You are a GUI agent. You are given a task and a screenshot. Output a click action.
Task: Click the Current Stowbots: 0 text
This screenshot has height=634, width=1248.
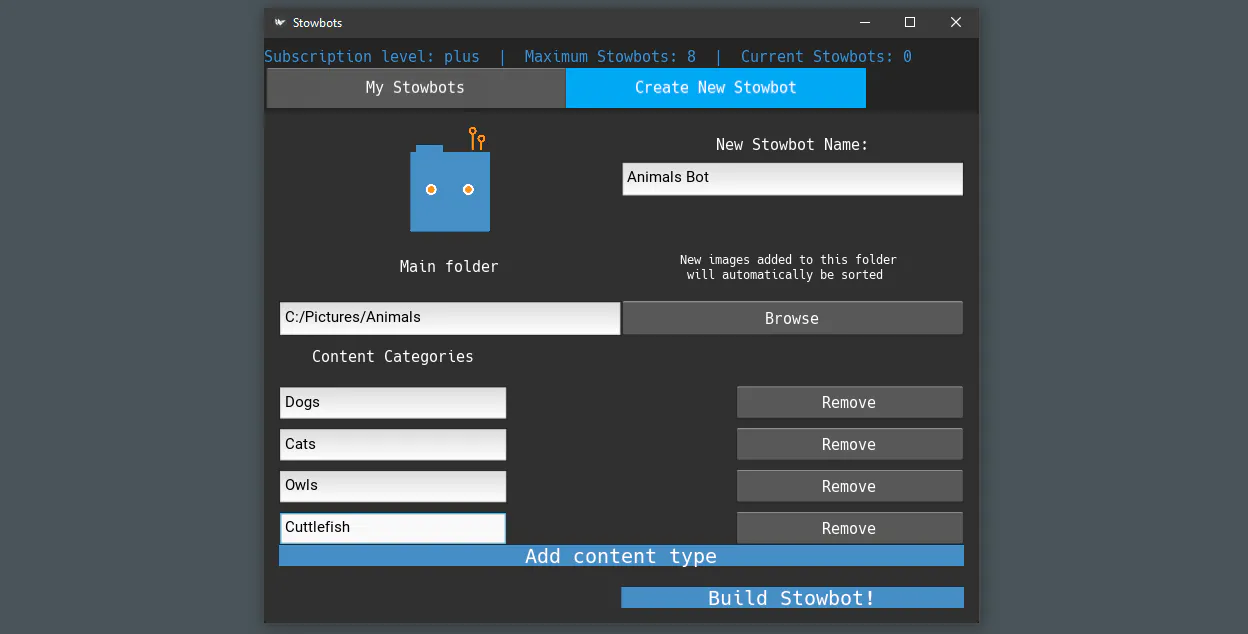click(826, 57)
